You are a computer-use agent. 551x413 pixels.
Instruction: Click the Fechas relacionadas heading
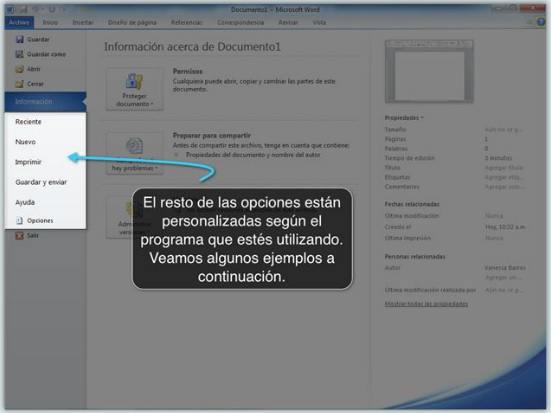pos(412,204)
